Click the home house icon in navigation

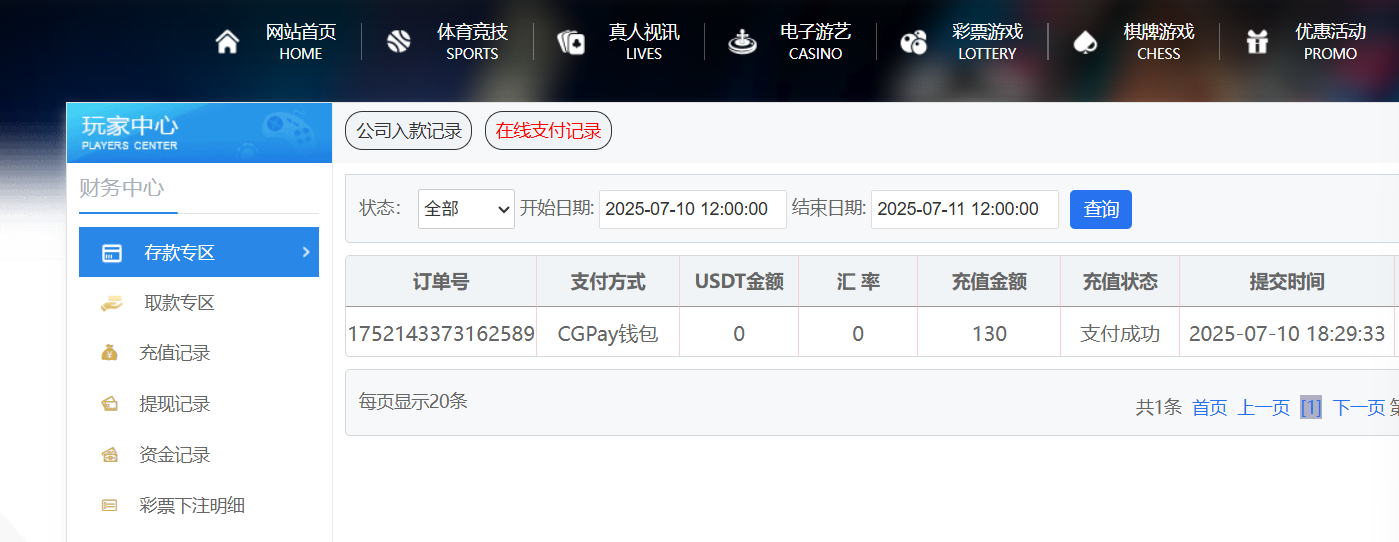pyautogui.click(x=228, y=42)
